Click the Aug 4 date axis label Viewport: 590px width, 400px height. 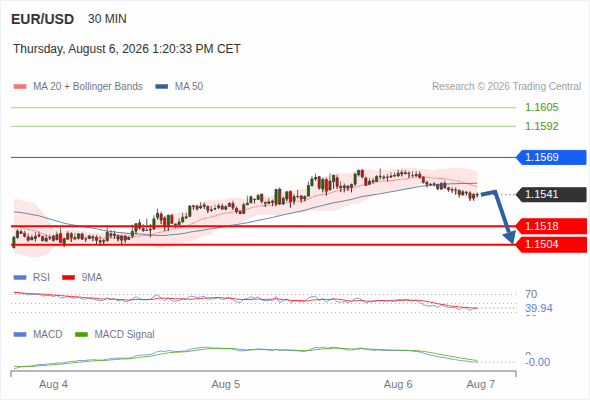click(x=53, y=384)
